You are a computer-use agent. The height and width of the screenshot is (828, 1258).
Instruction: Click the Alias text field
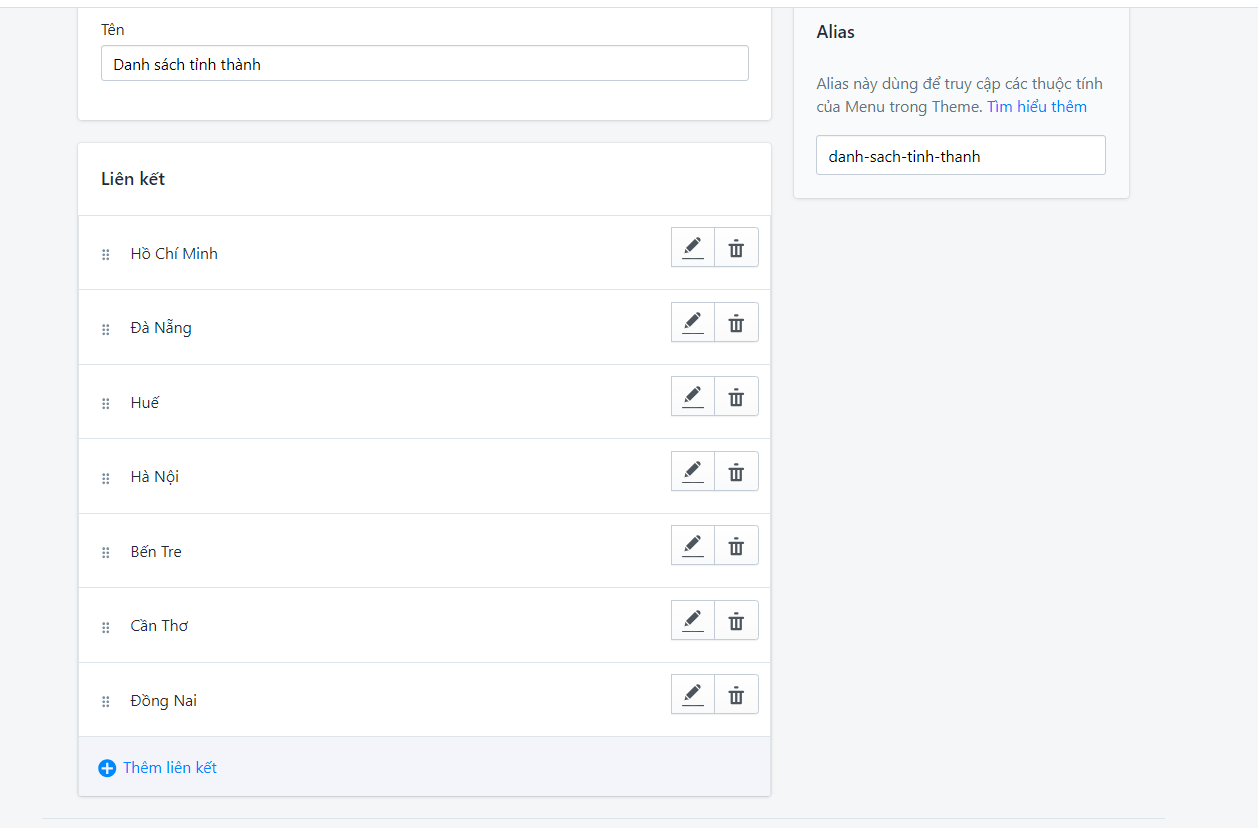(960, 156)
